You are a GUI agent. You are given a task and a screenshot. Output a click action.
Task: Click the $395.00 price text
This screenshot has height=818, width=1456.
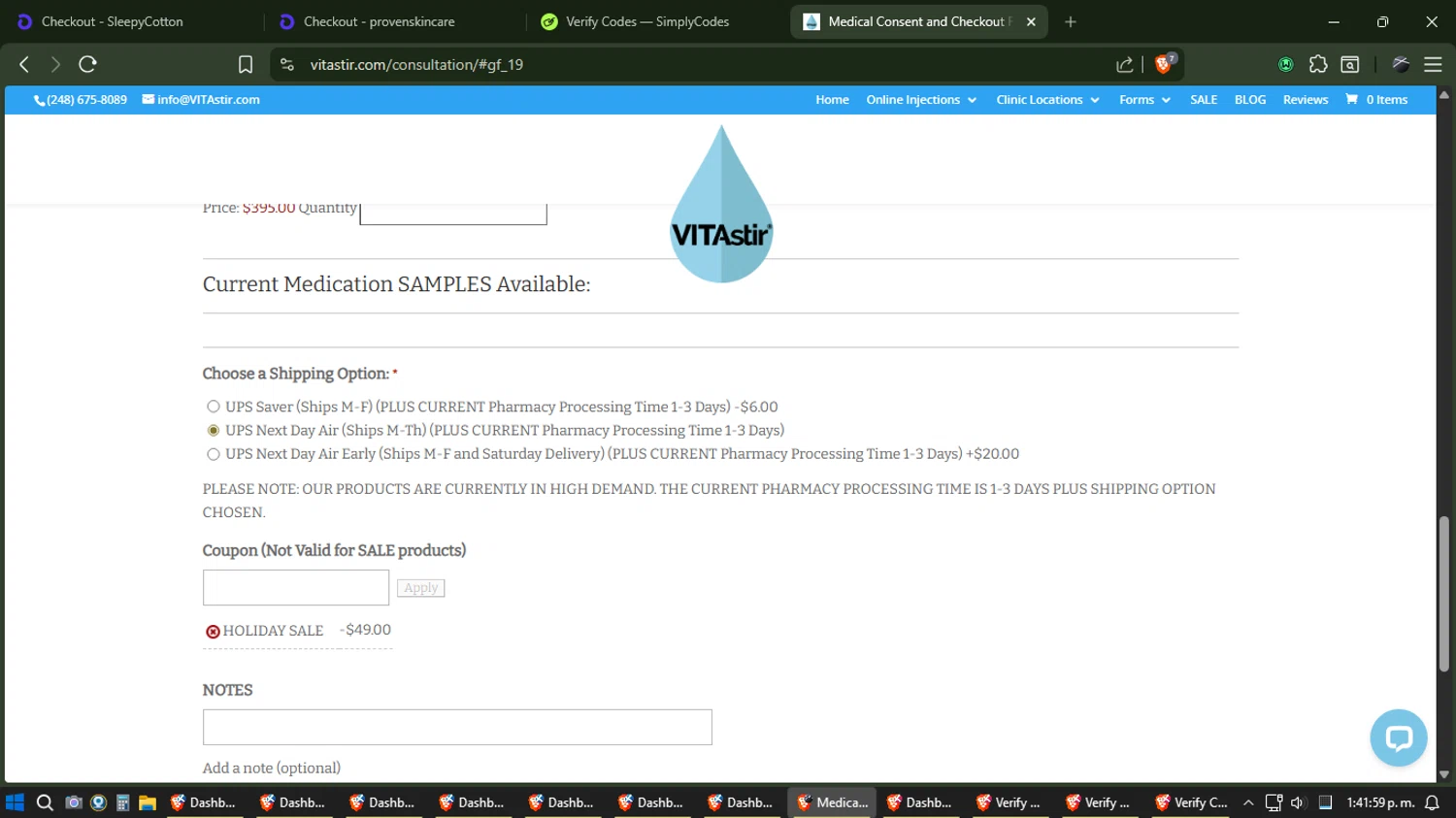click(269, 208)
